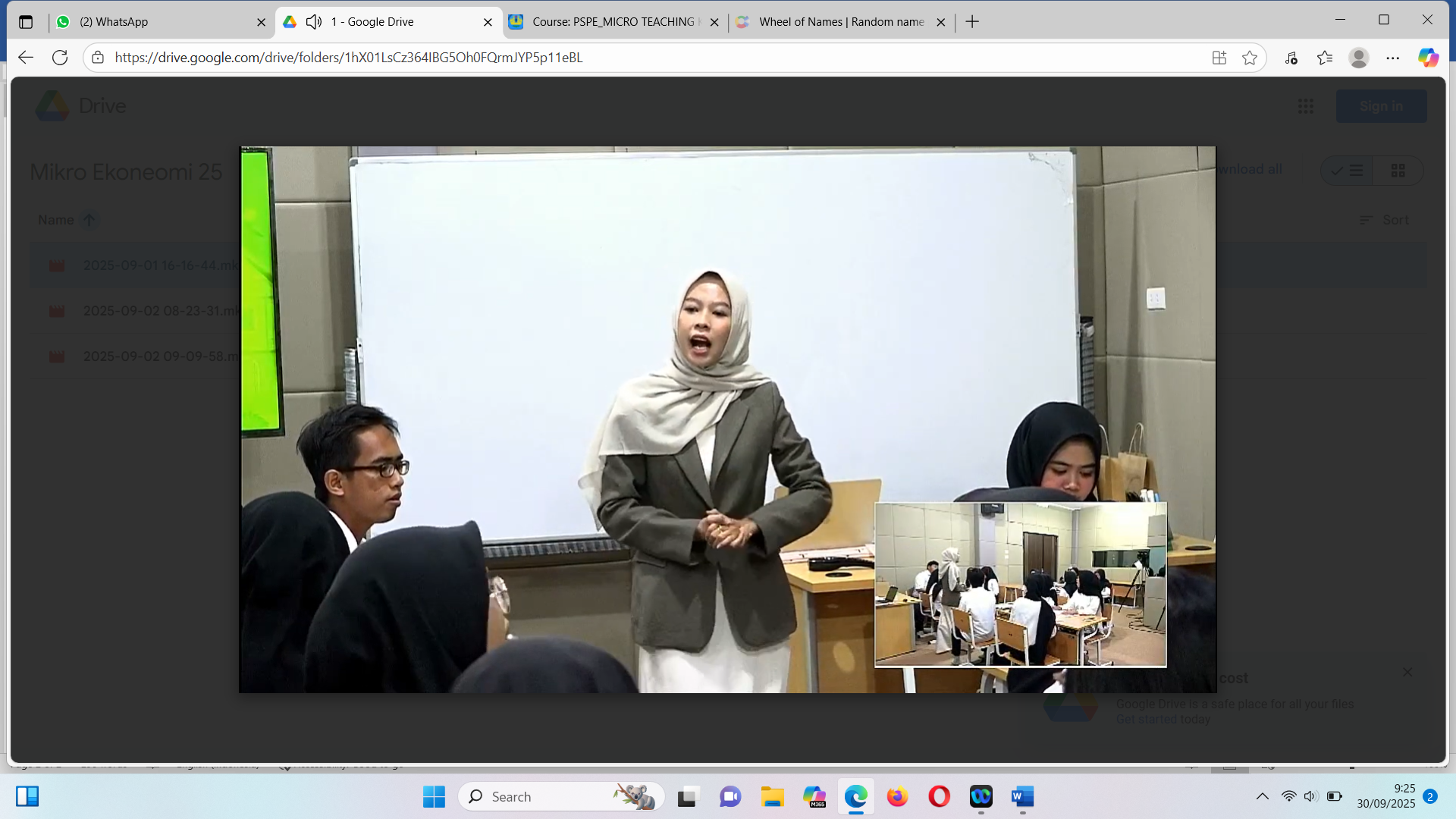Mute the Google Drive tab audio
This screenshot has height=819, width=1456.
[x=313, y=22]
